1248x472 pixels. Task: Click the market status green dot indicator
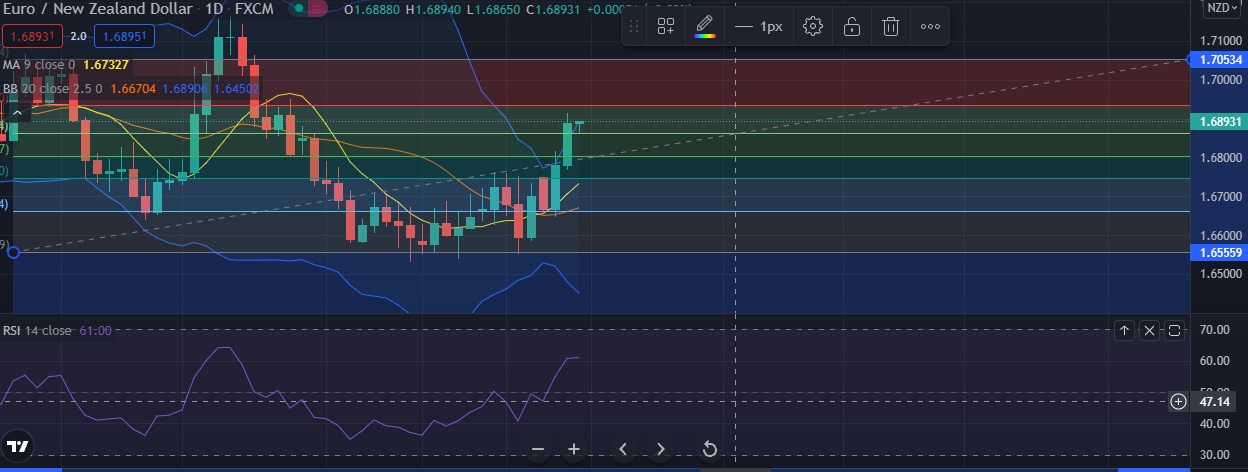[x=301, y=9]
